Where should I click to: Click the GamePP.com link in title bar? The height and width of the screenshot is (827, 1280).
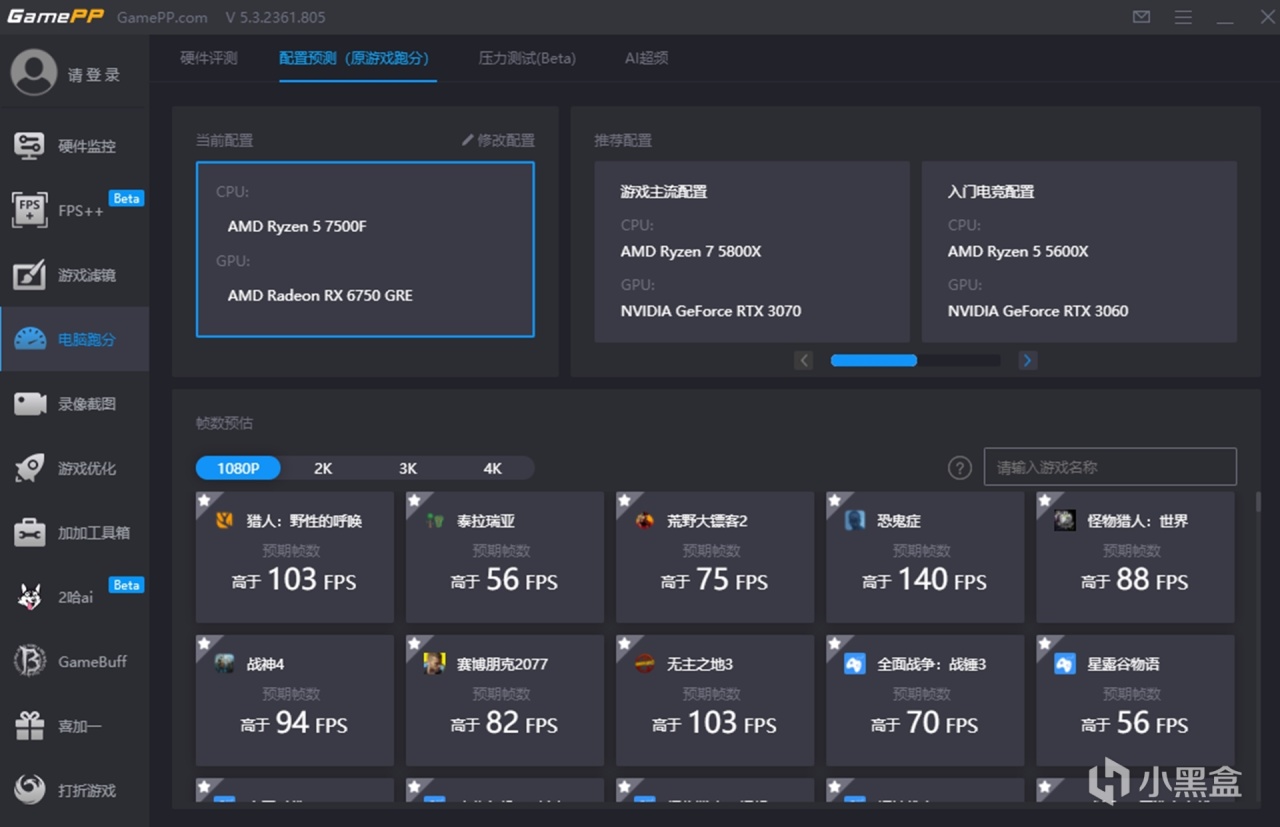coord(162,17)
